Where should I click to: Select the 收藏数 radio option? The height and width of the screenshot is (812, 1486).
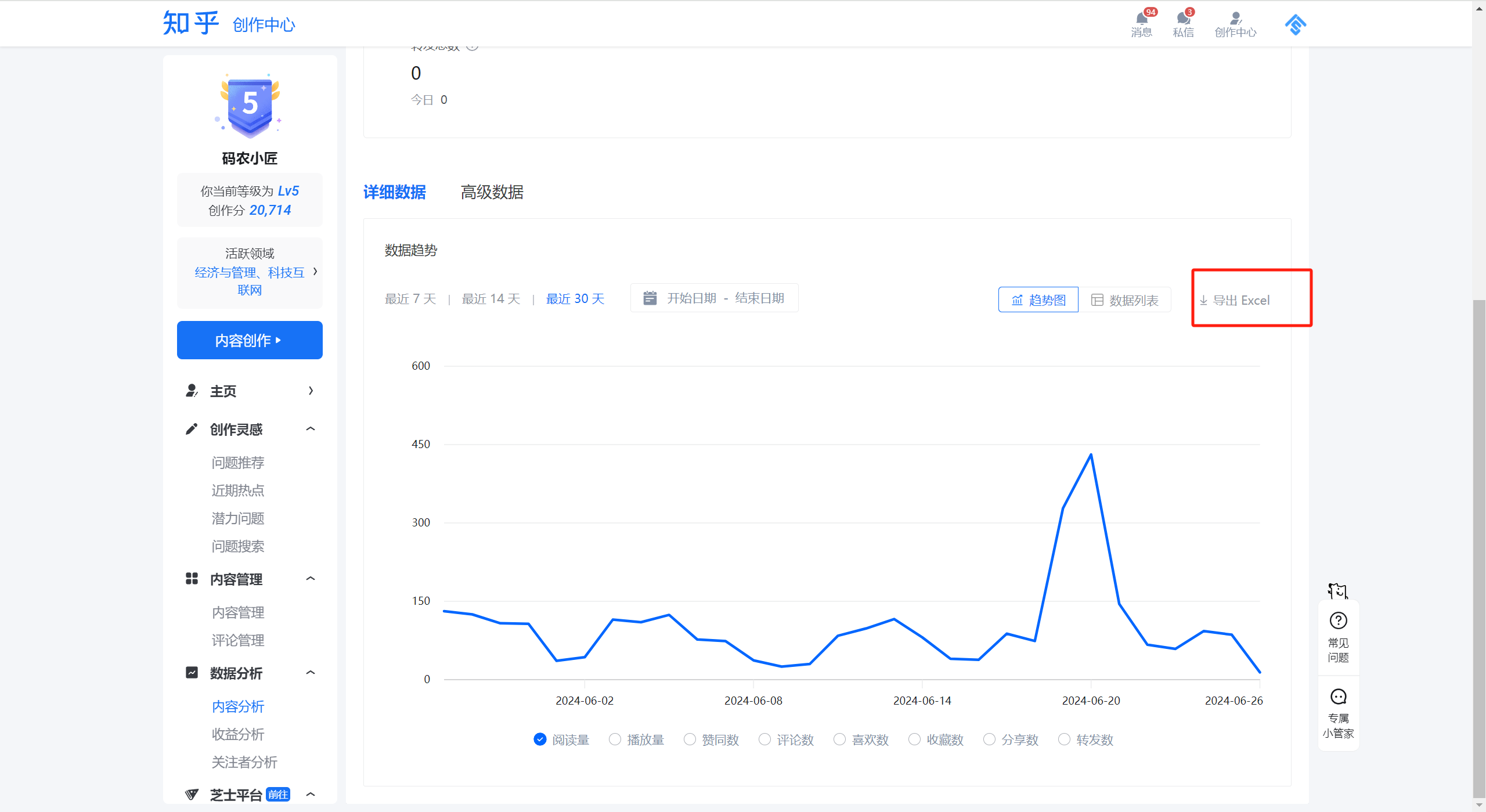coord(914,739)
